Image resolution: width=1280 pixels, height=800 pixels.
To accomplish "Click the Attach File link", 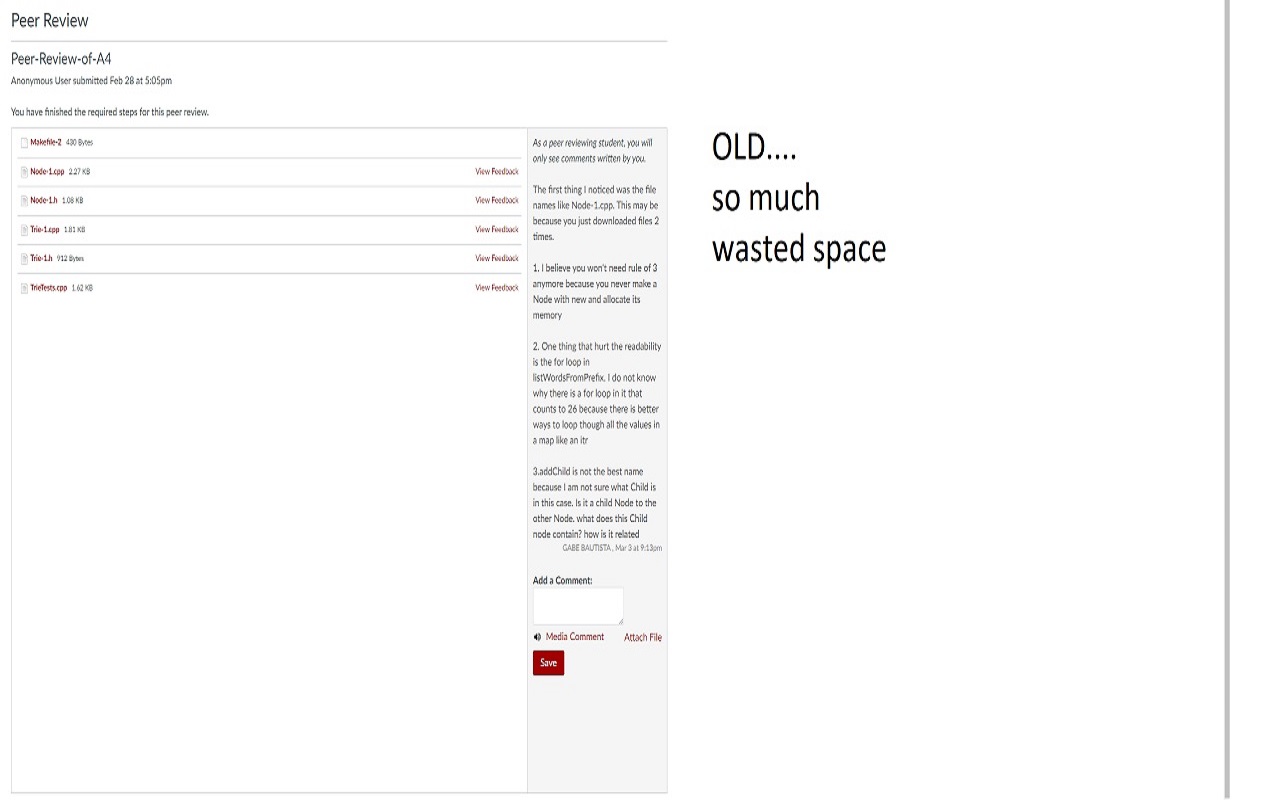I will (x=643, y=637).
